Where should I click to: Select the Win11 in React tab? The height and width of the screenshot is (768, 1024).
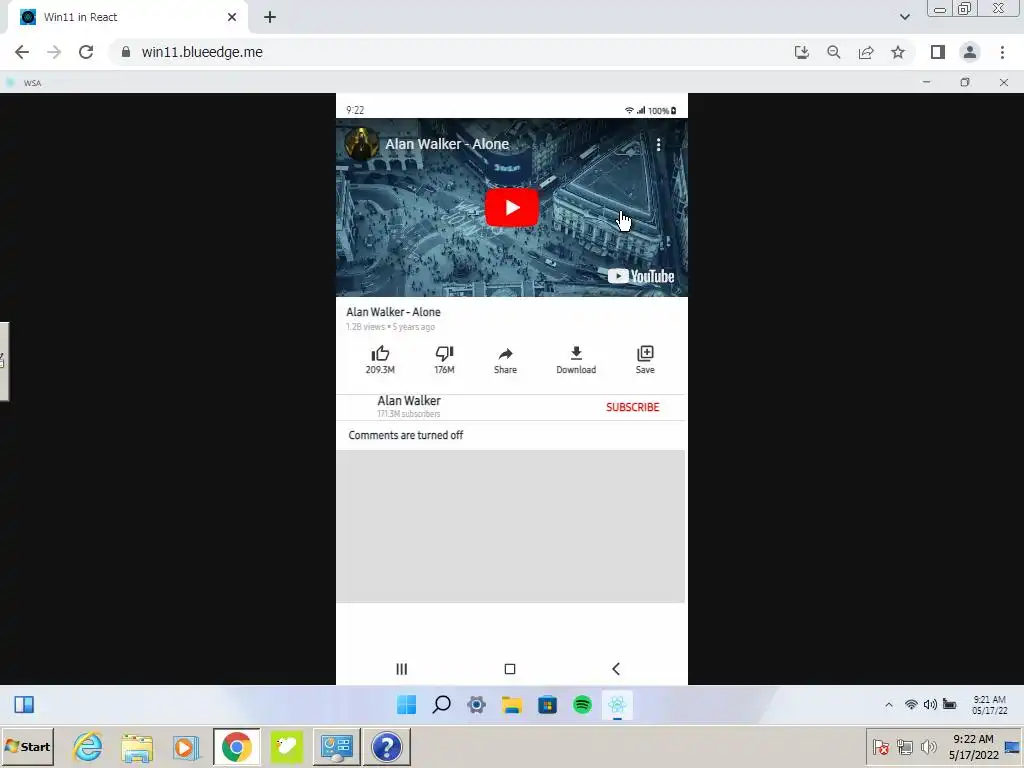(x=127, y=18)
